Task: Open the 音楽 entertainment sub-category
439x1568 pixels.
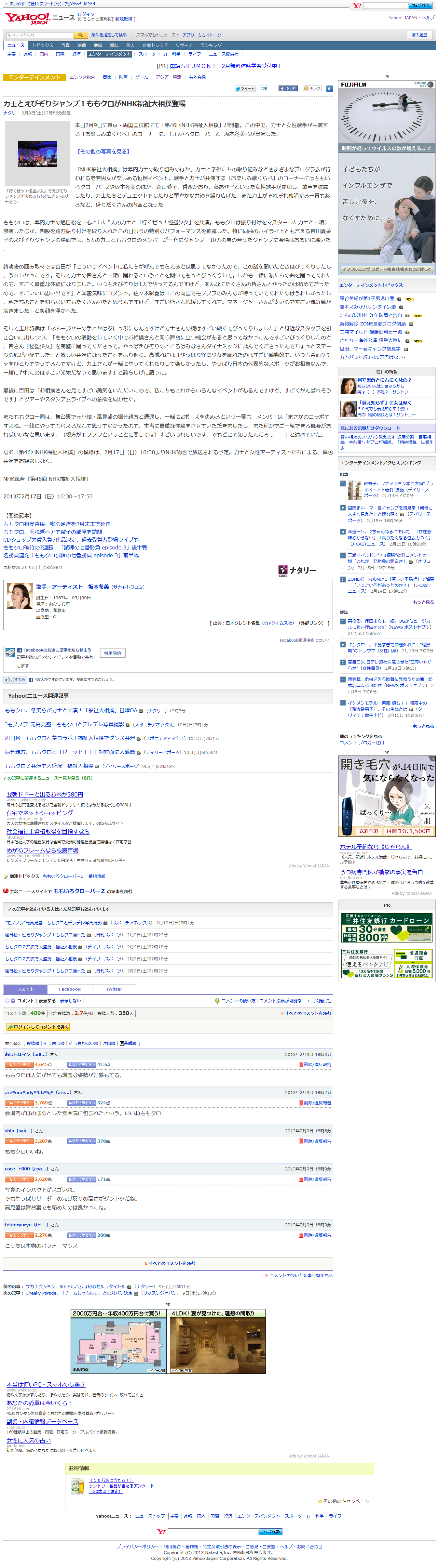Action: point(107,77)
